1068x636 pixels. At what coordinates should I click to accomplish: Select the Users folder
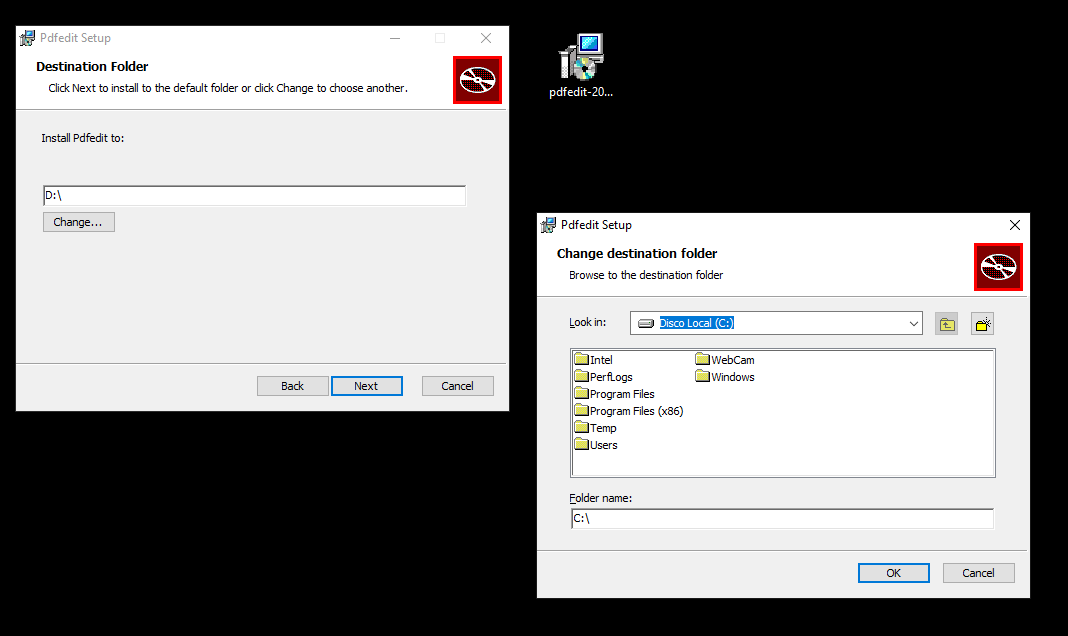pyautogui.click(x=603, y=445)
